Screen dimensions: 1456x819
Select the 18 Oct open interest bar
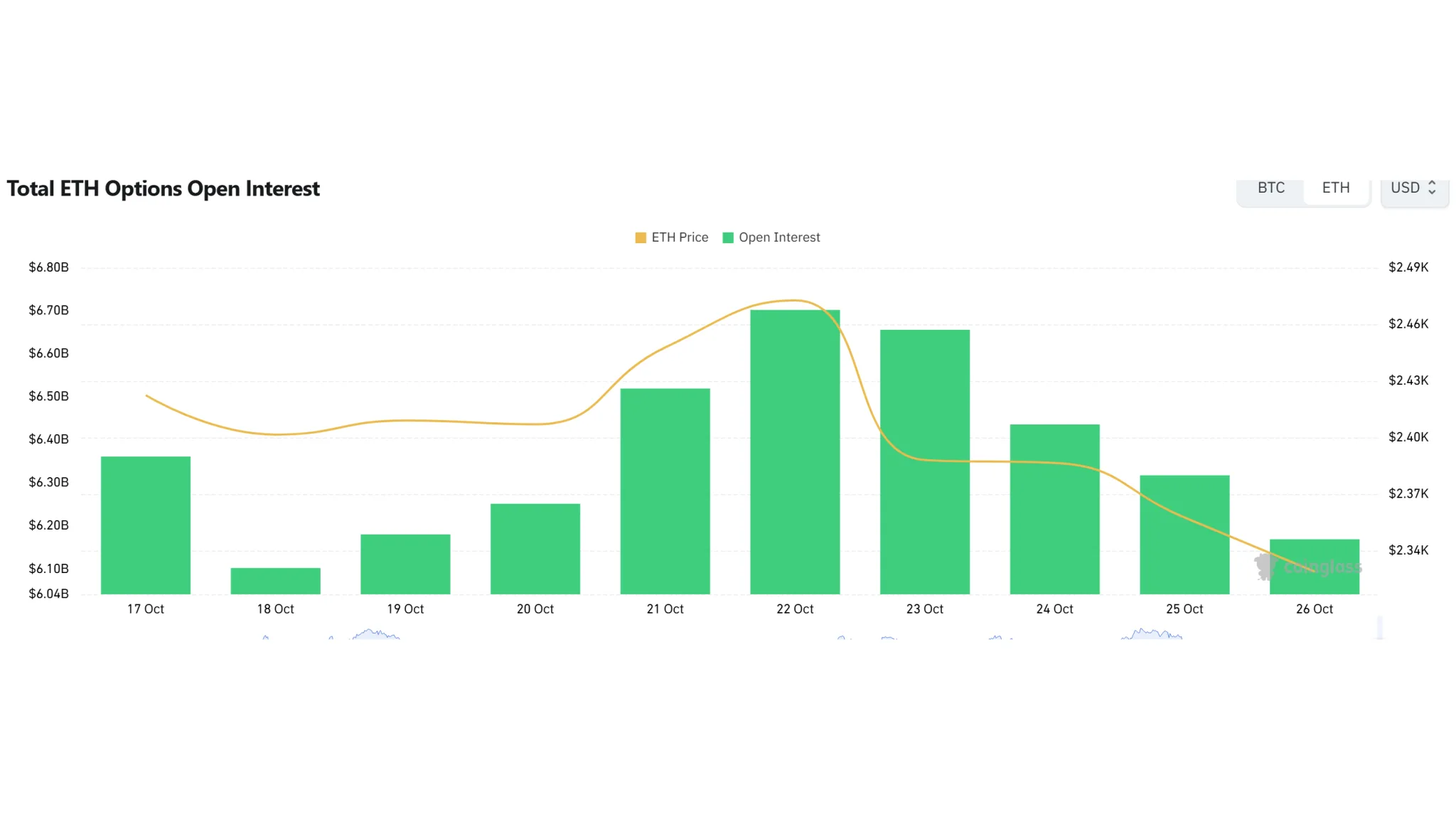(276, 581)
